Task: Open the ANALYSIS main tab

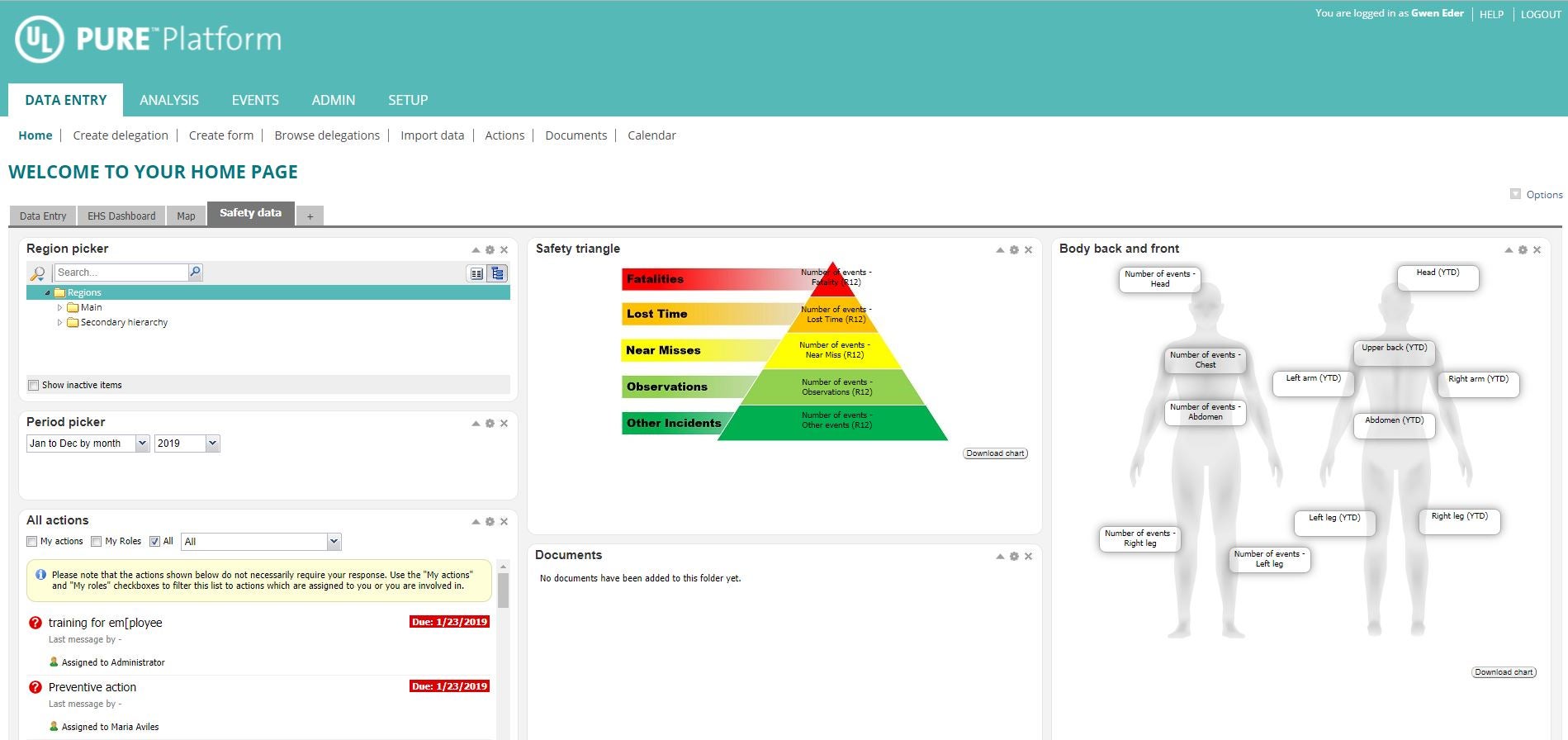Action: [x=169, y=100]
